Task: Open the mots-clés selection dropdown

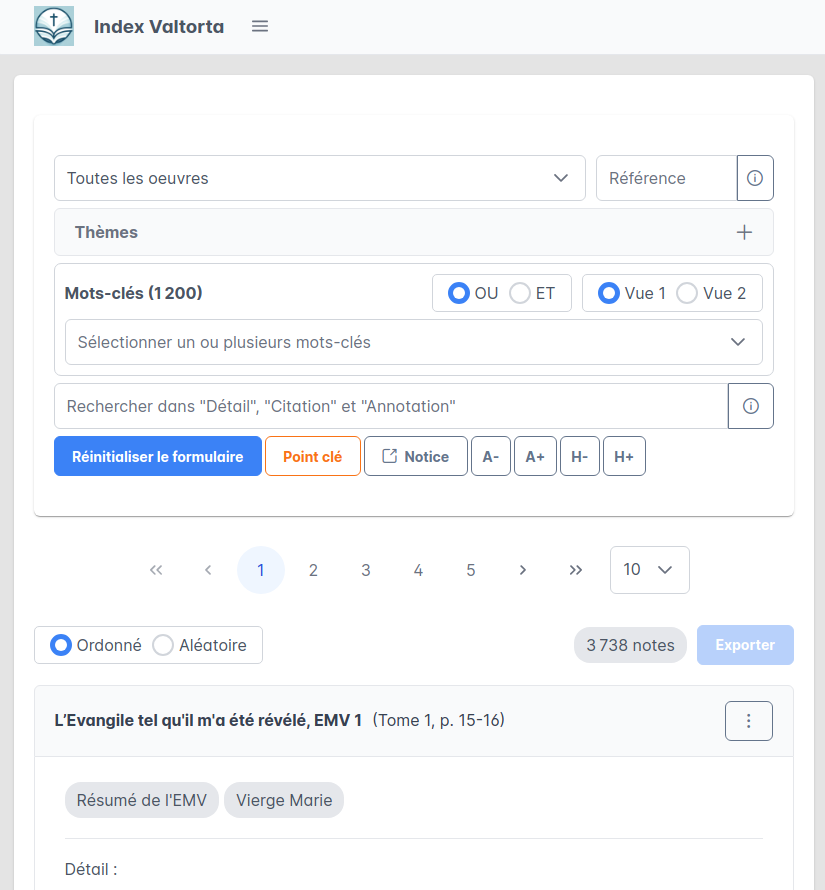Action: click(413, 342)
